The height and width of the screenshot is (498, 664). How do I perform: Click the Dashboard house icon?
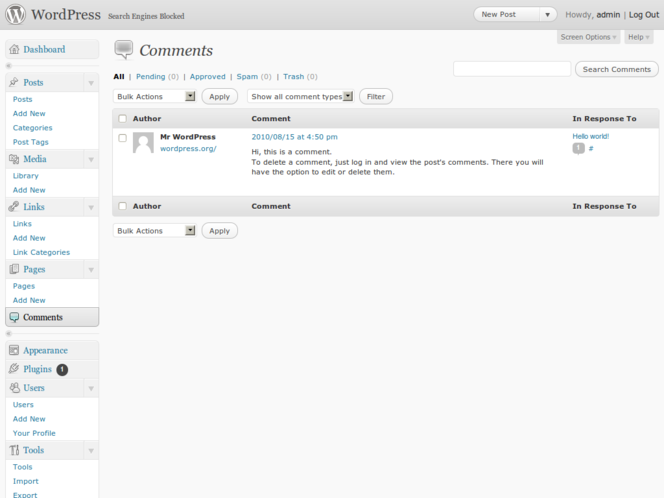click(x=14, y=49)
